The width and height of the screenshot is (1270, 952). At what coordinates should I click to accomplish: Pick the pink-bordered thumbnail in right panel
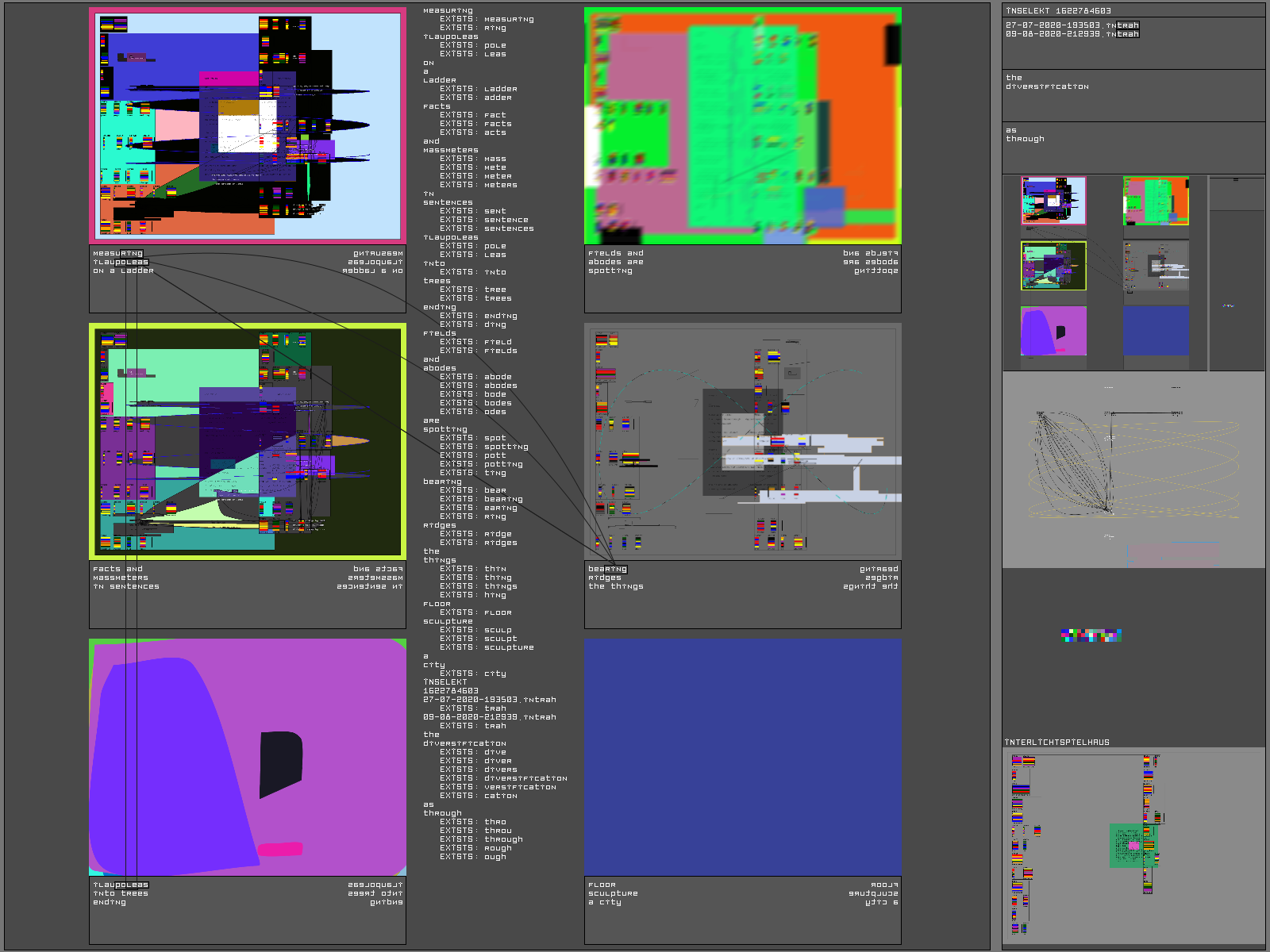click(1053, 201)
